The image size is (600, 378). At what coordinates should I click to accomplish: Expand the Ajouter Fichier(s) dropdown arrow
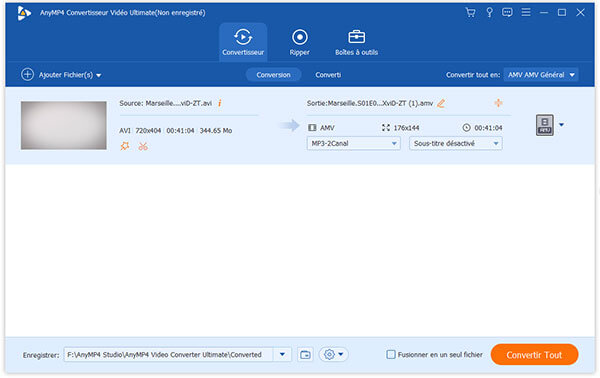99,75
